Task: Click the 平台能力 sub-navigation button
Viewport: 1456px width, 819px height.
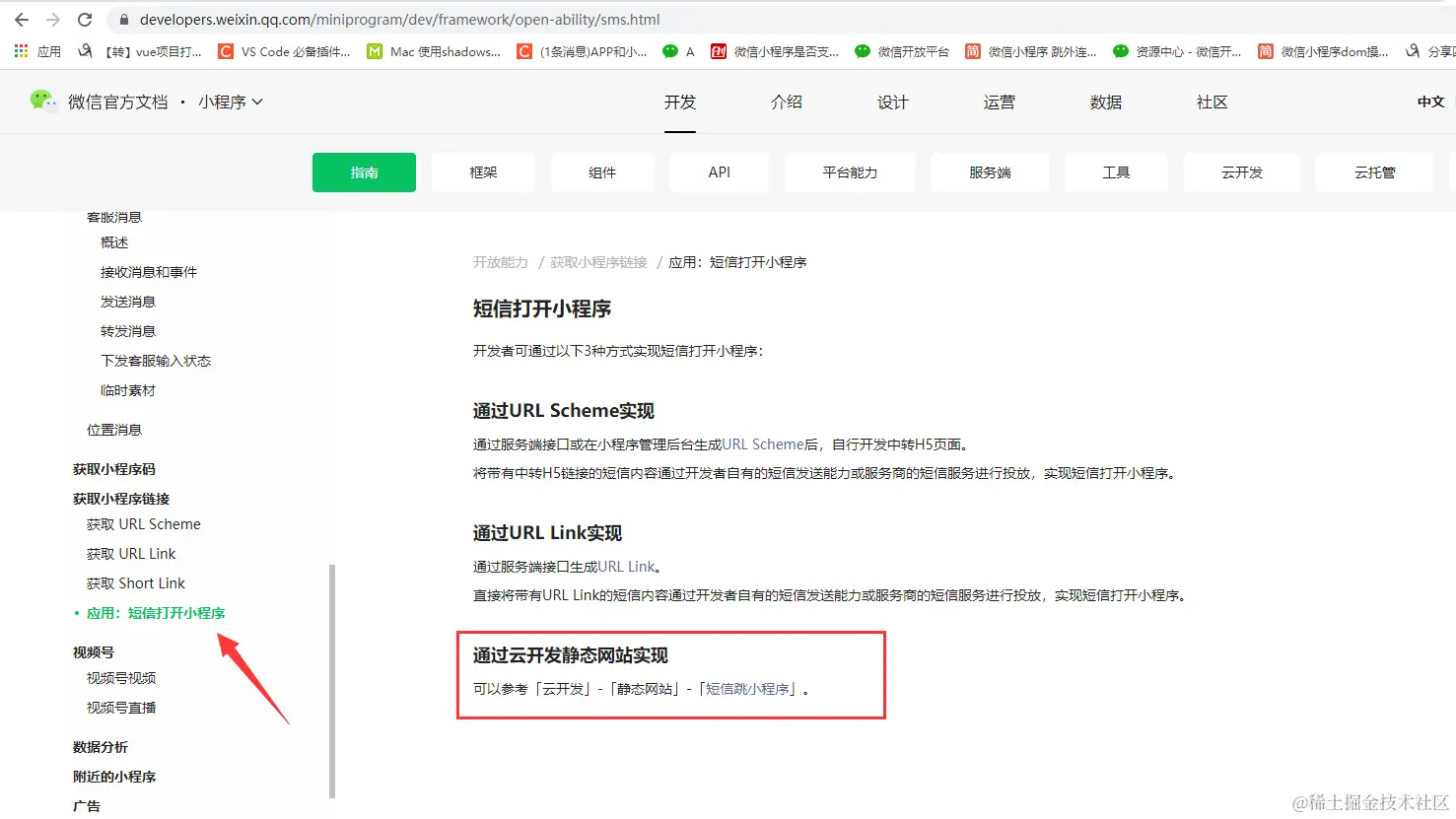Action: [x=850, y=172]
